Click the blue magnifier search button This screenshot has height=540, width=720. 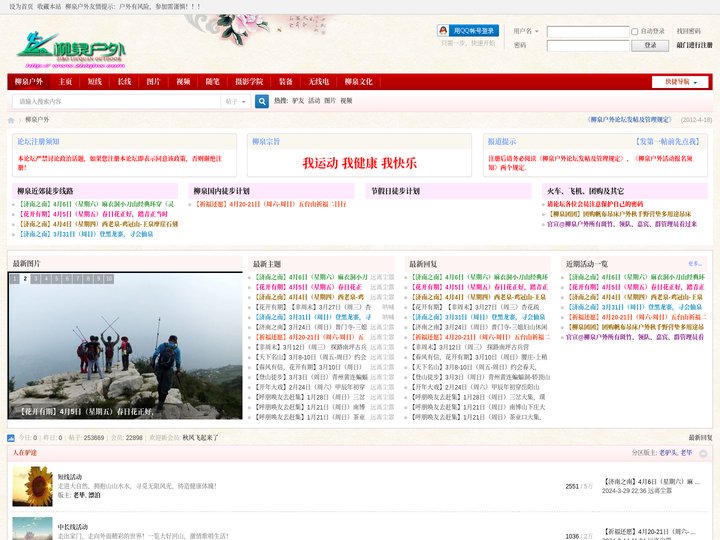pos(262,101)
